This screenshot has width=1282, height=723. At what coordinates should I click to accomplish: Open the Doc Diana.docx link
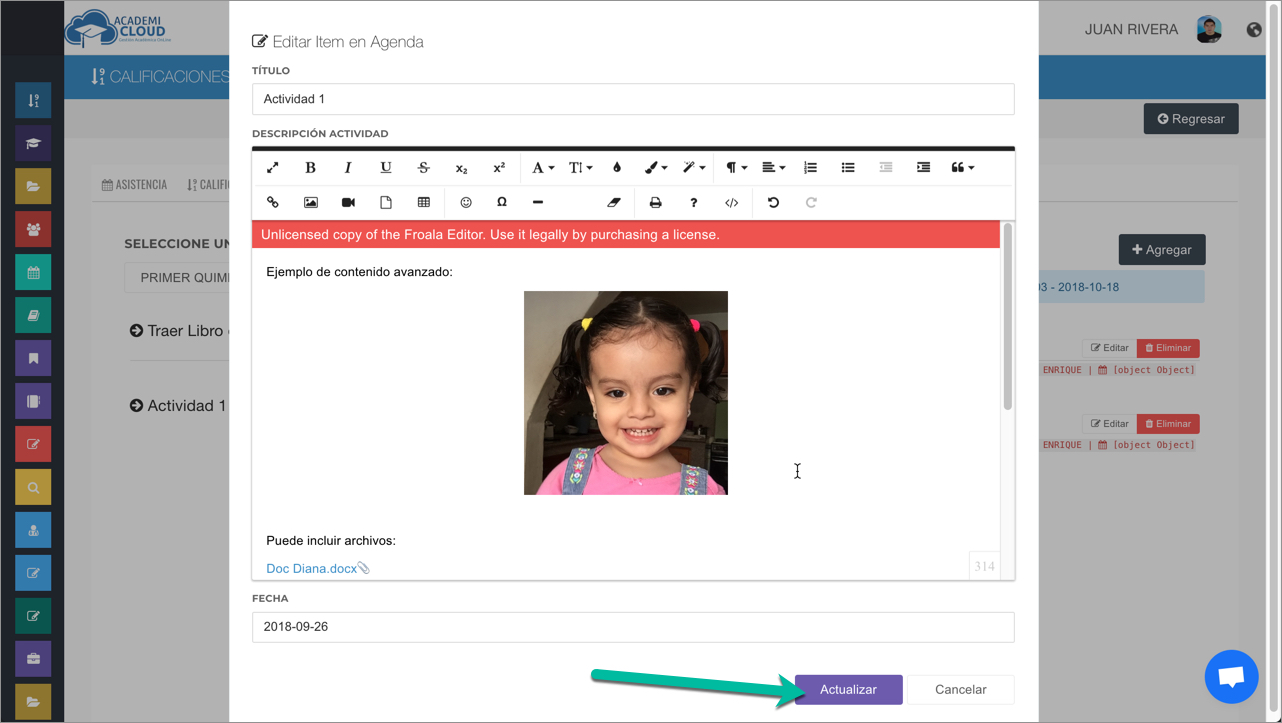tap(311, 568)
